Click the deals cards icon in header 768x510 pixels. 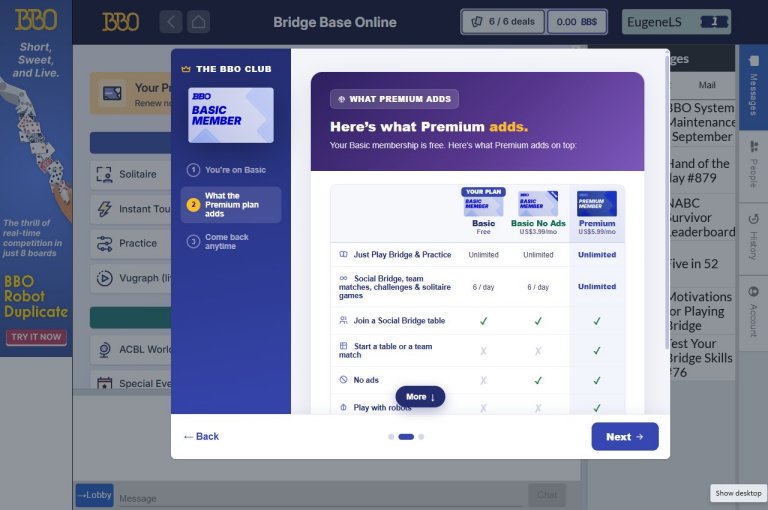click(x=477, y=22)
